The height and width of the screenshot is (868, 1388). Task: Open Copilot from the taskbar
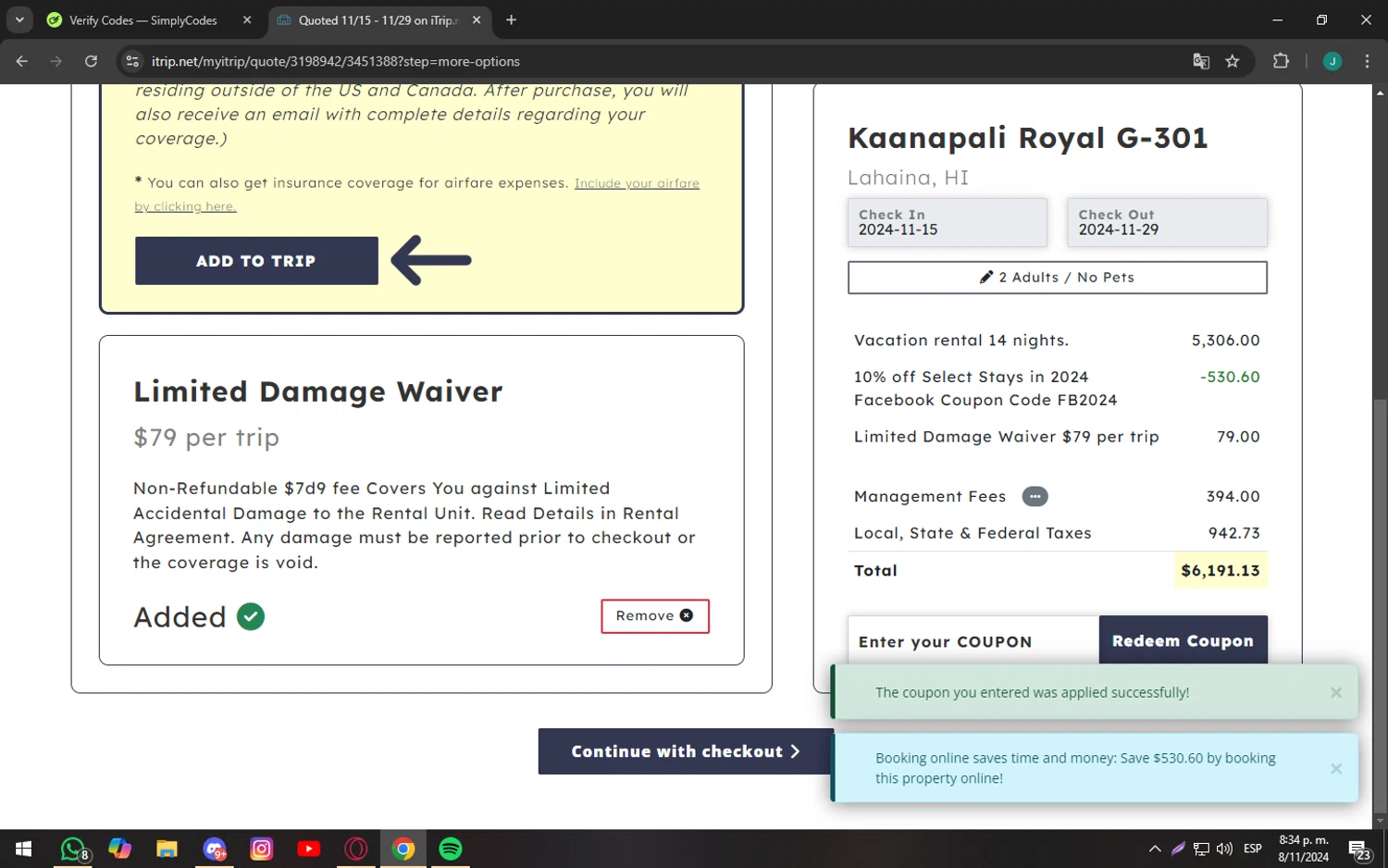coord(119,849)
